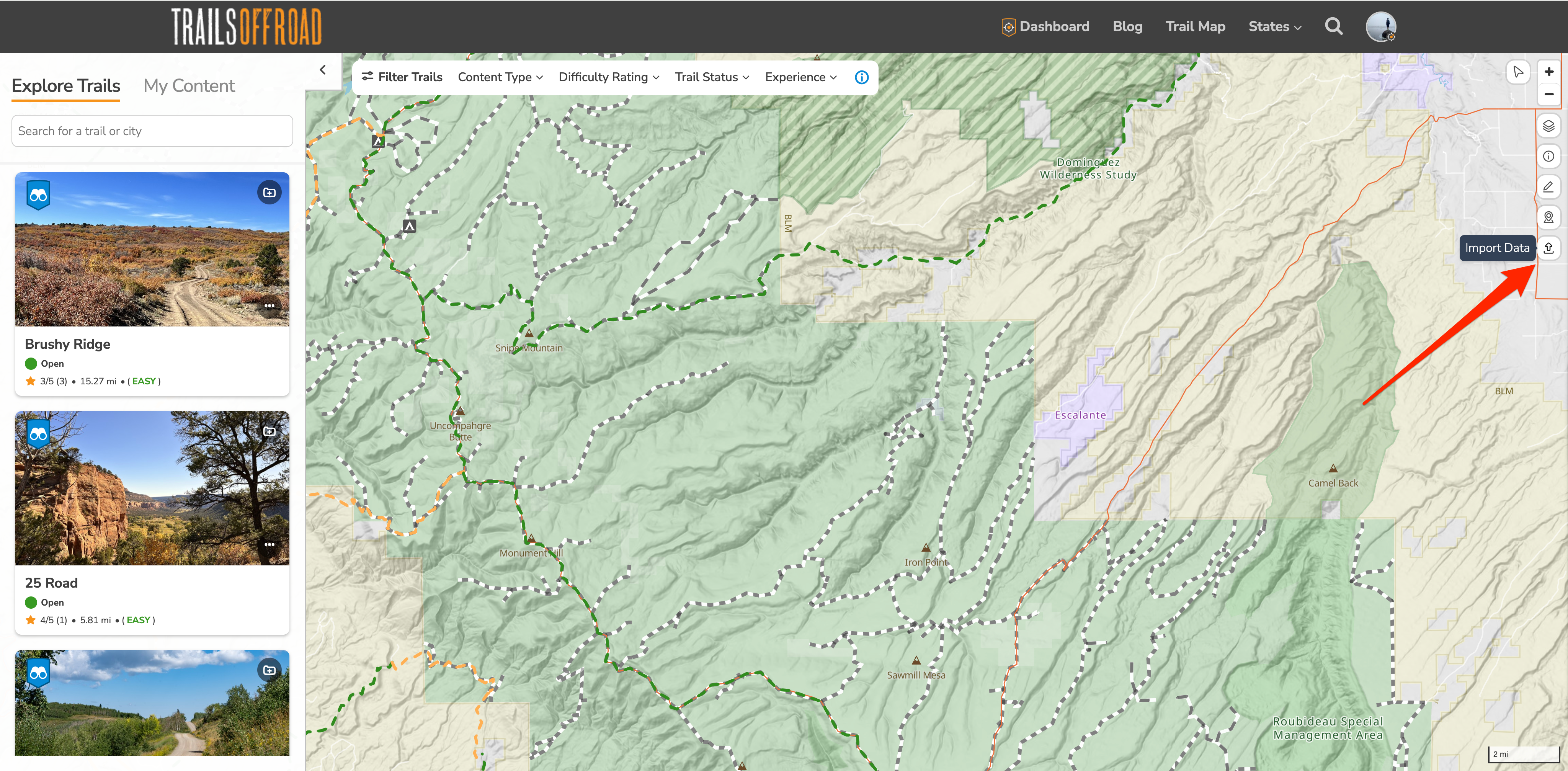Select the draw pencil tool
The width and height of the screenshot is (1568, 771).
point(1548,187)
